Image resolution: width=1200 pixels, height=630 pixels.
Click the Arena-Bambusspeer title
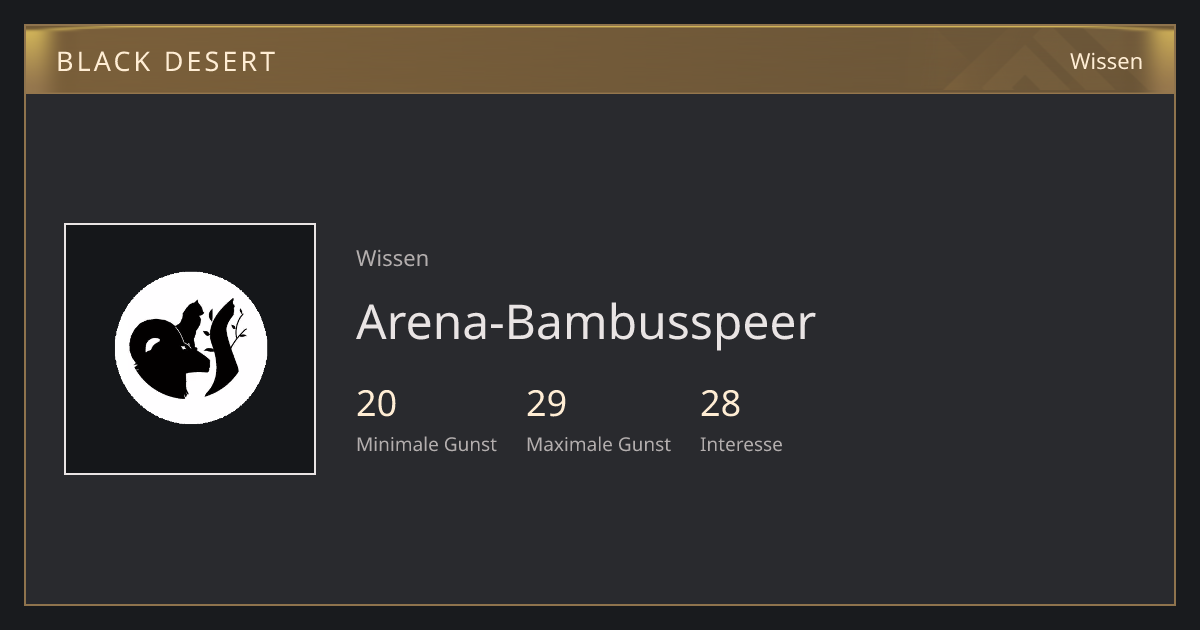pos(586,322)
